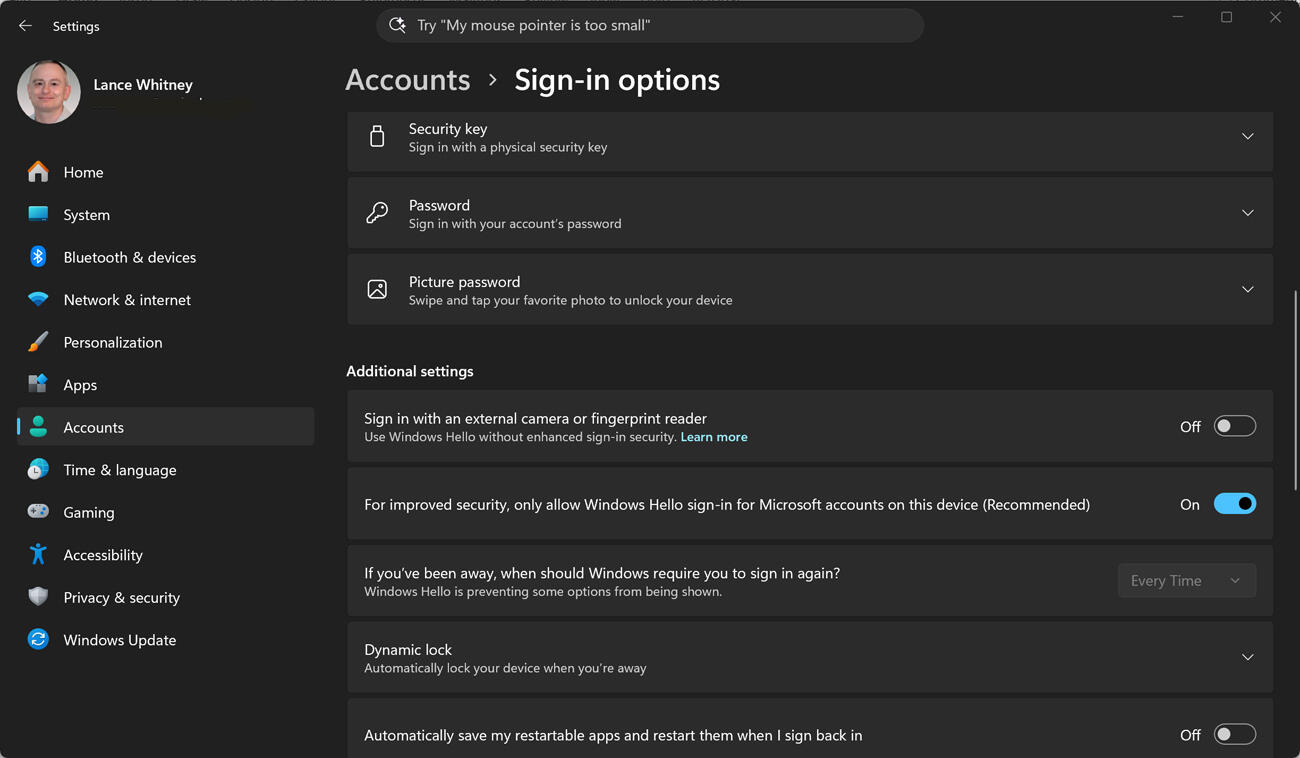Click Accounts in the breadcrumb
This screenshot has width=1300, height=758.
(408, 80)
